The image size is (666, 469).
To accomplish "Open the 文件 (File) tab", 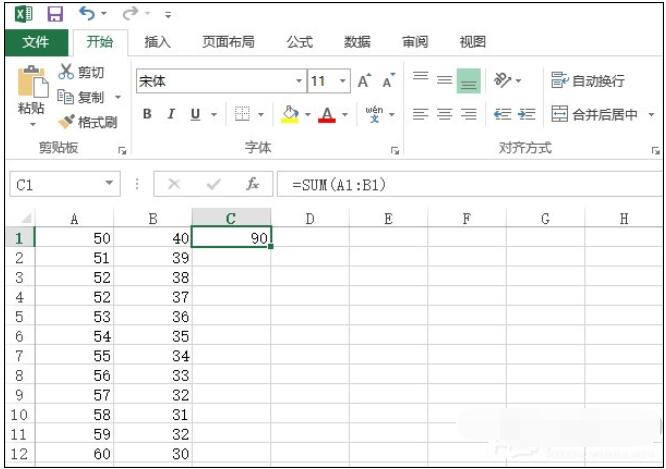I will pos(36,42).
